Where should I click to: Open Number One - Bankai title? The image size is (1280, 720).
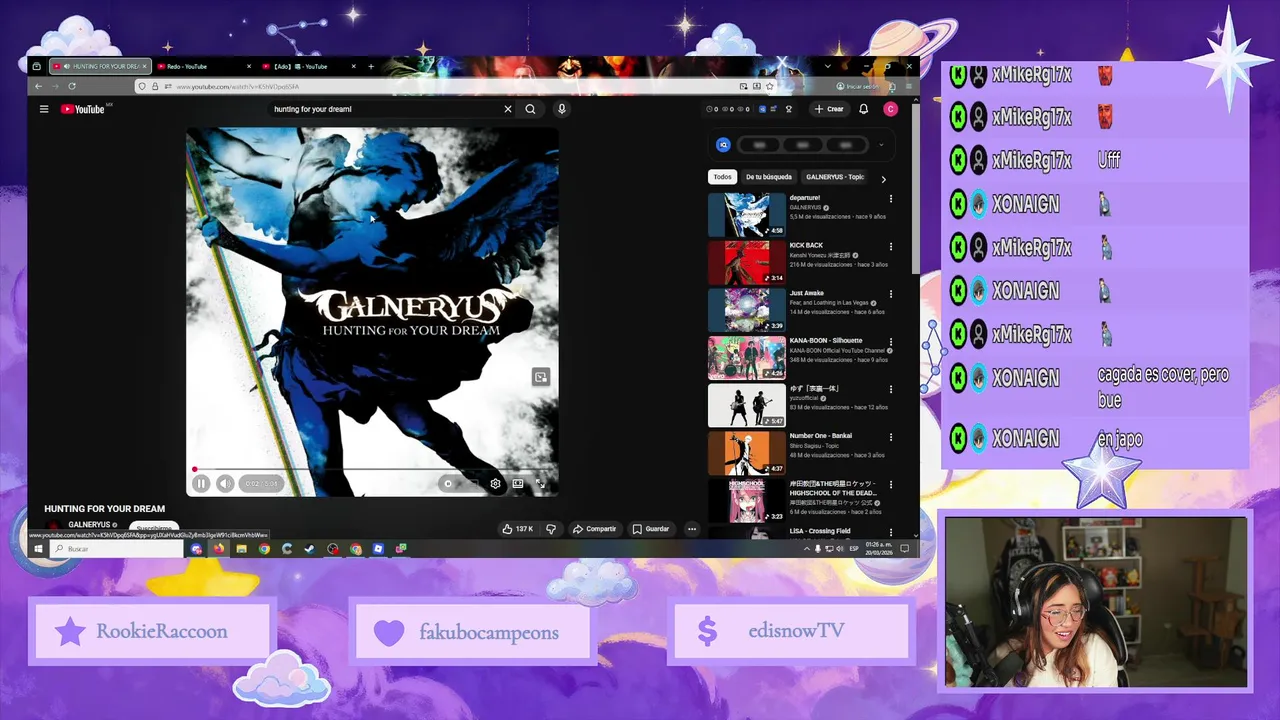tap(823, 436)
